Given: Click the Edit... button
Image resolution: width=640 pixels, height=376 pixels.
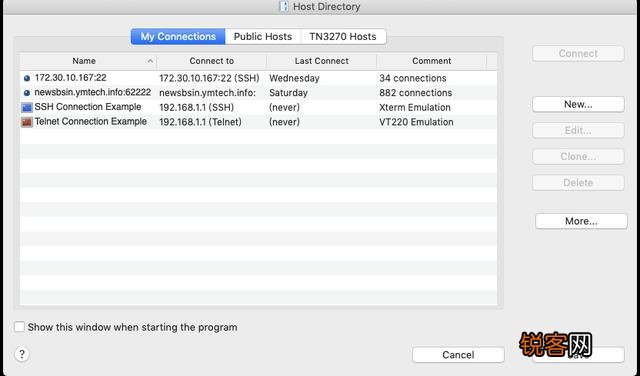Looking at the screenshot, I should (x=578, y=130).
